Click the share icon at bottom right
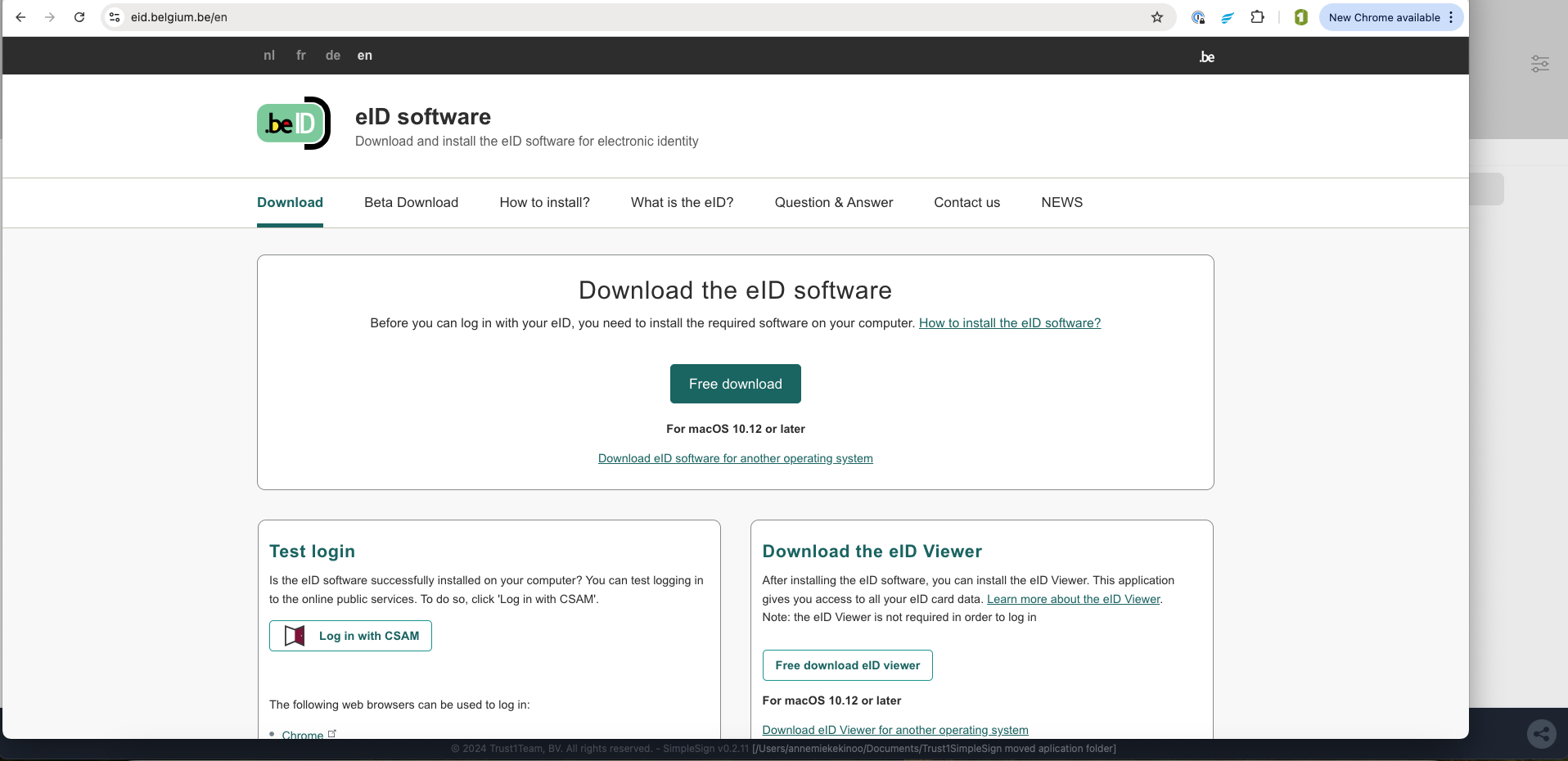This screenshot has width=1568, height=761. coord(1541,734)
